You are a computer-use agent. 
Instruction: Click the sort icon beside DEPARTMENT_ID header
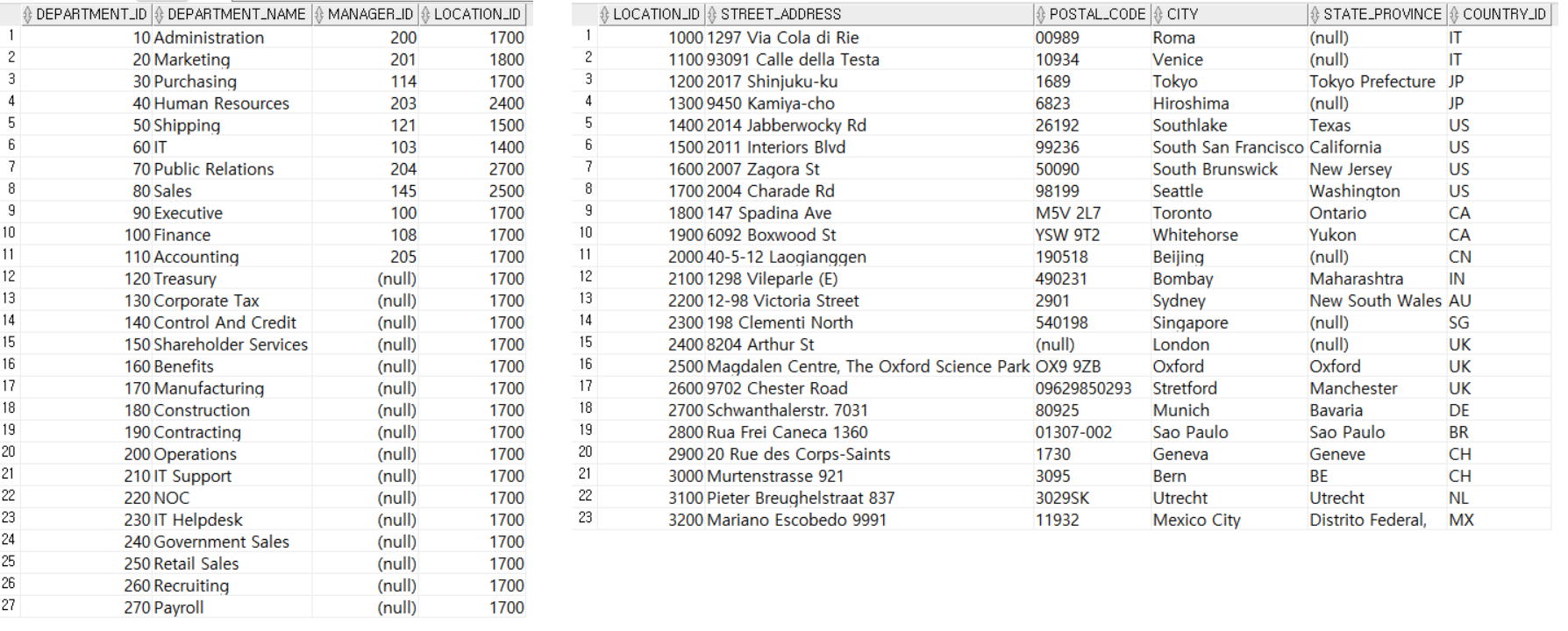28,14
